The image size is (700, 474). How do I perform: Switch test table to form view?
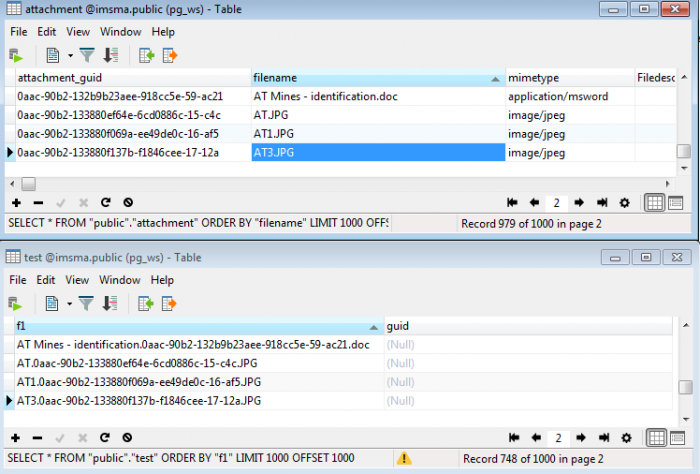coord(675,438)
